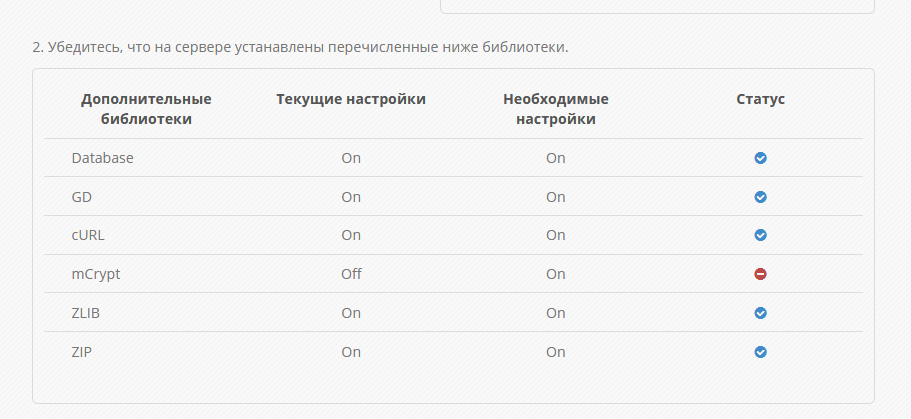This screenshot has width=911, height=419.
Task: Click the ZIP status checkmark icon
Action: click(760, 352)
